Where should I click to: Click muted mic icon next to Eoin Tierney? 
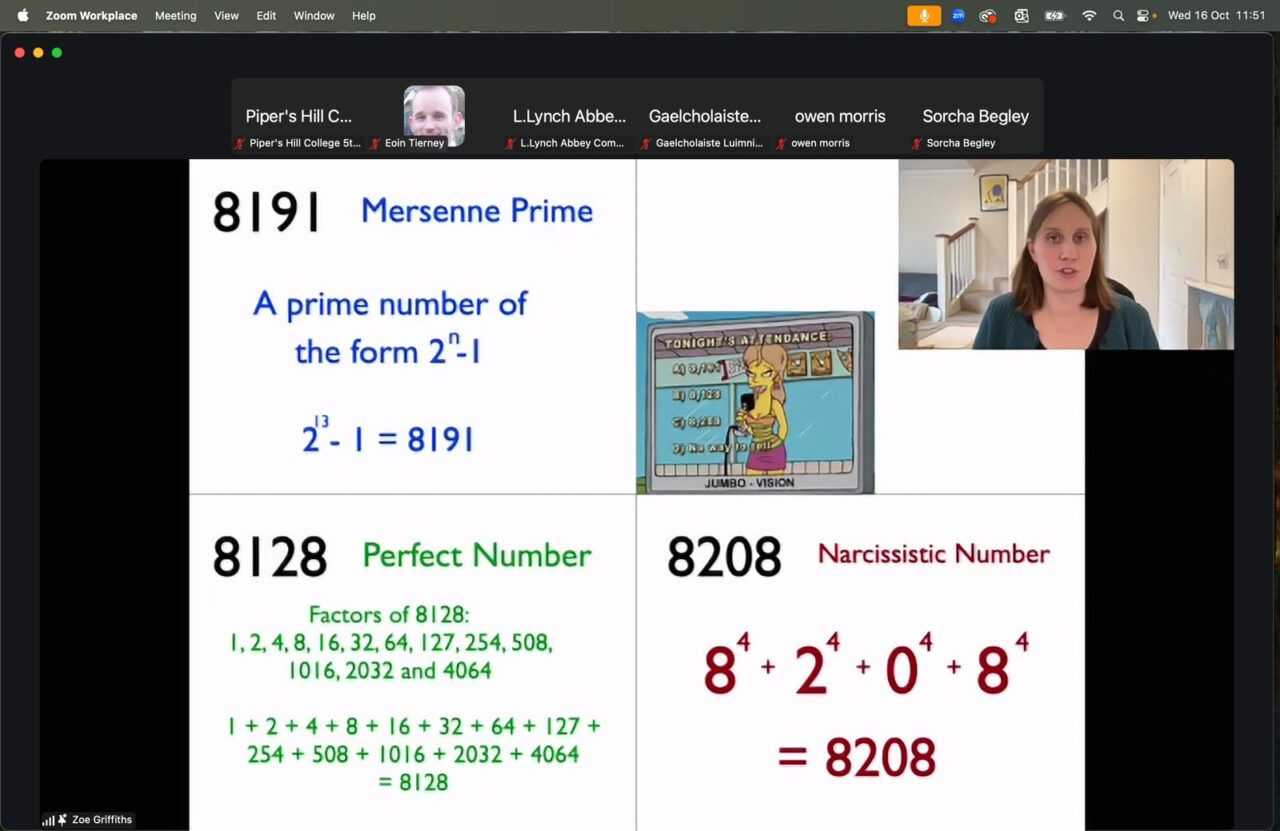(x=376, y=144)
